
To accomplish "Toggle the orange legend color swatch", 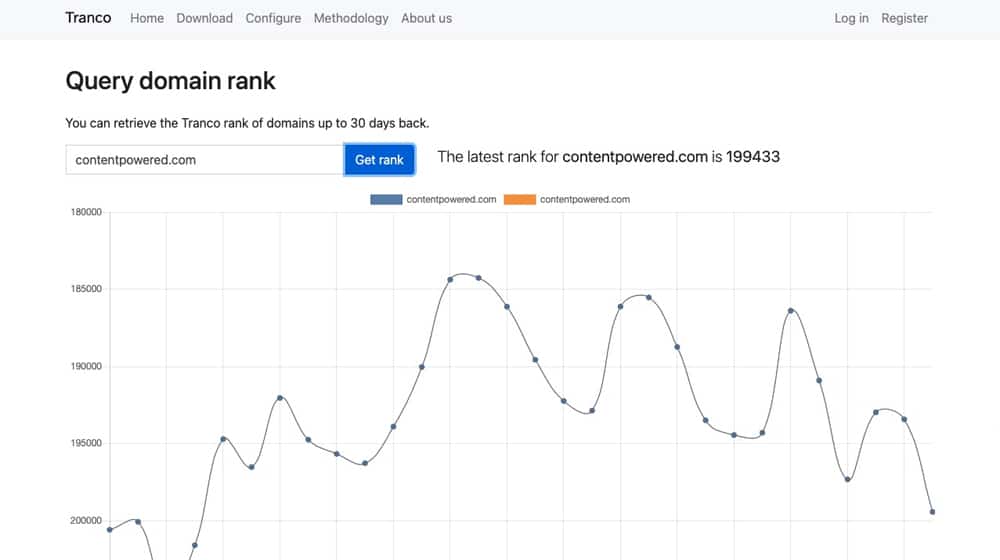I will pyautogui.click(x=519, y=200).
